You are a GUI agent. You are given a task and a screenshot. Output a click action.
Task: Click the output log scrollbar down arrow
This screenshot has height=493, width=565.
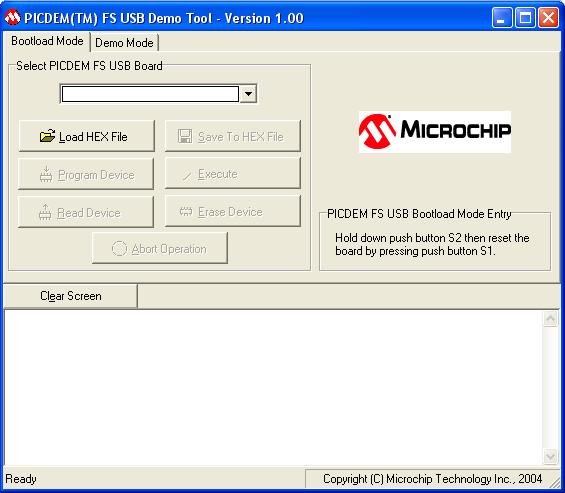click(x=550, y=457)
